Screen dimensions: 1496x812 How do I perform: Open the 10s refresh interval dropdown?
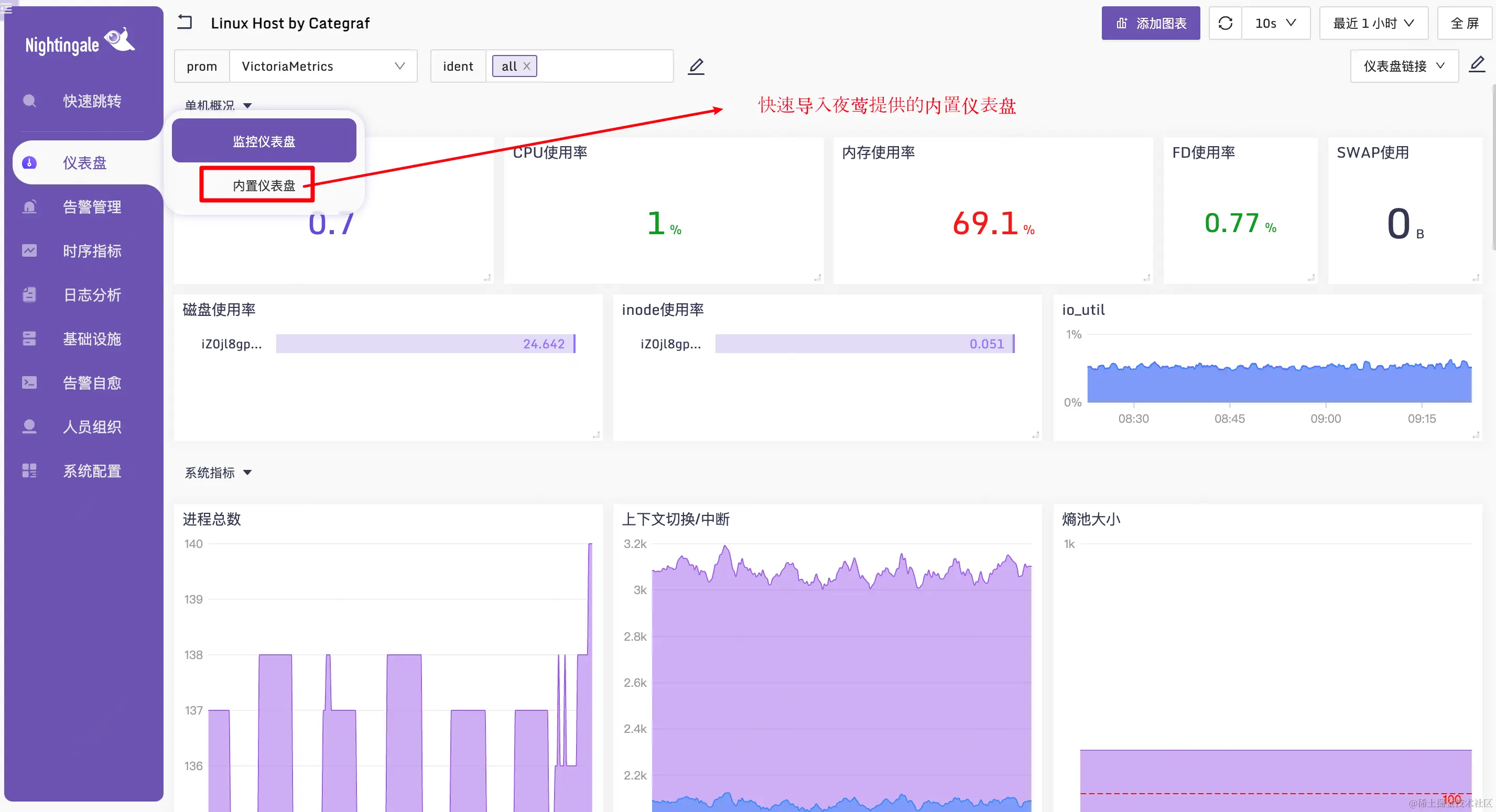(x=1275, y=23)
